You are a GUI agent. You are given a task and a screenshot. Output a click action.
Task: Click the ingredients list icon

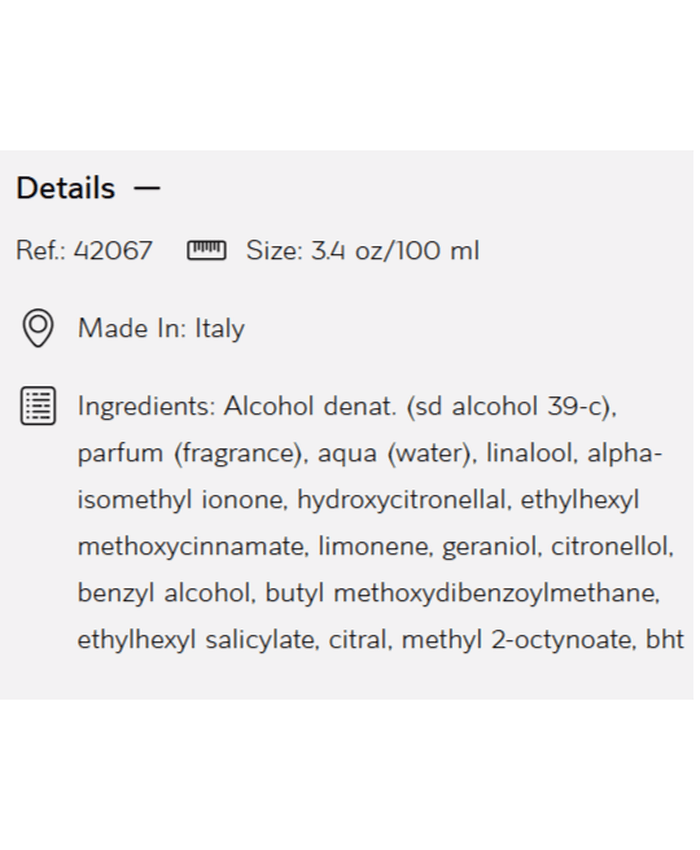pyautogui.click(x=38, y=407)
